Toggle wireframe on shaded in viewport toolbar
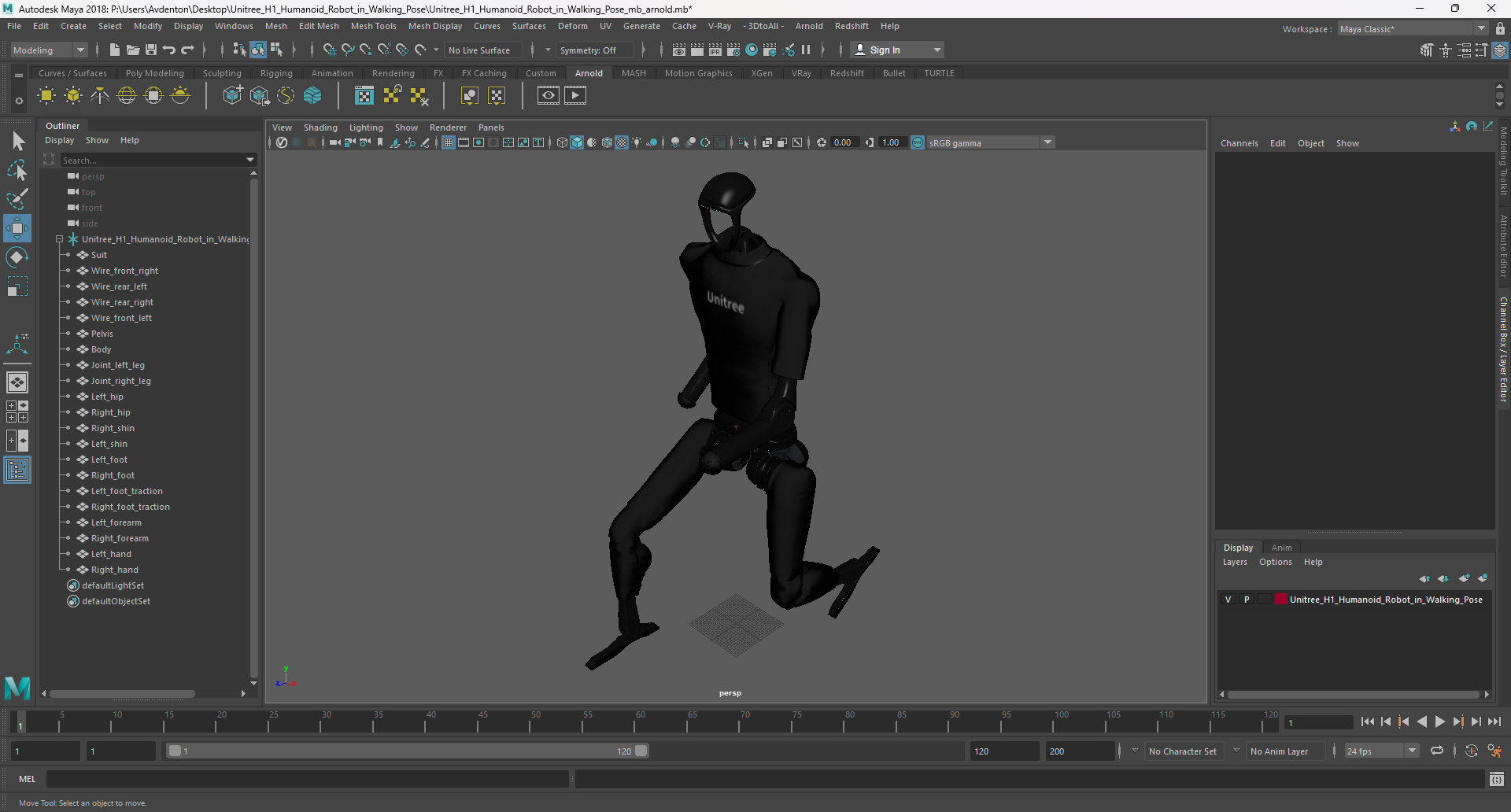This screenshot has width=1511, height=812. tap(607, 142)
